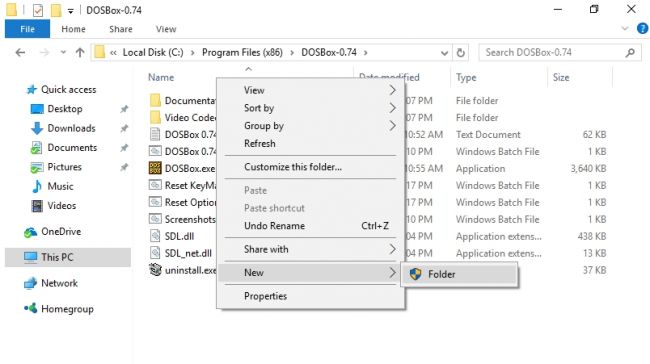Select the Video Codec folder icon
The height and width of the screenshot is (364, 650).
(x=155, y=117)
